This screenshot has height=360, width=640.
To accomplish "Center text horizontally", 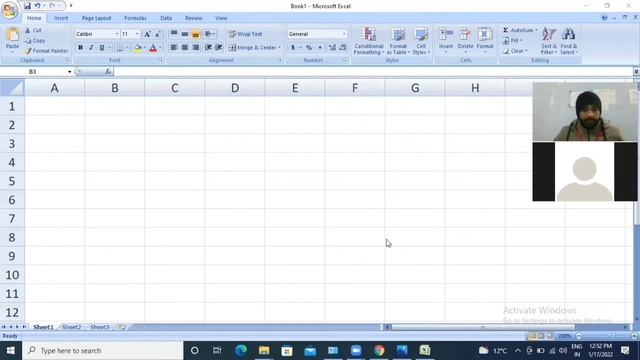I will 185,47.
